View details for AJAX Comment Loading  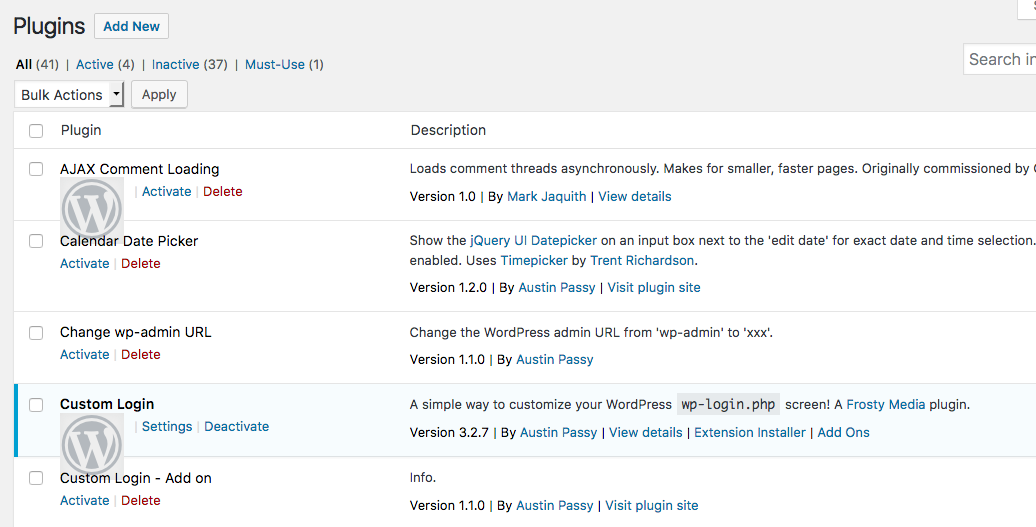[x=635, y=196]
